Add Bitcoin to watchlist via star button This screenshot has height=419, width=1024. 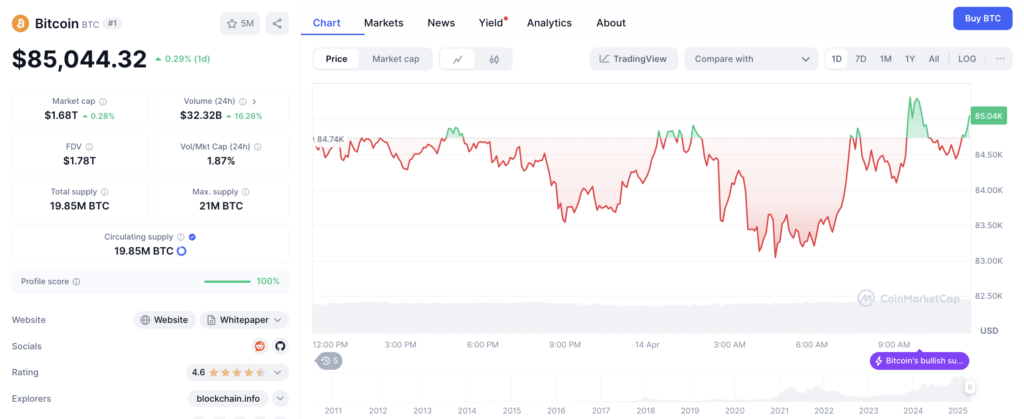click(x=240, y=23)
